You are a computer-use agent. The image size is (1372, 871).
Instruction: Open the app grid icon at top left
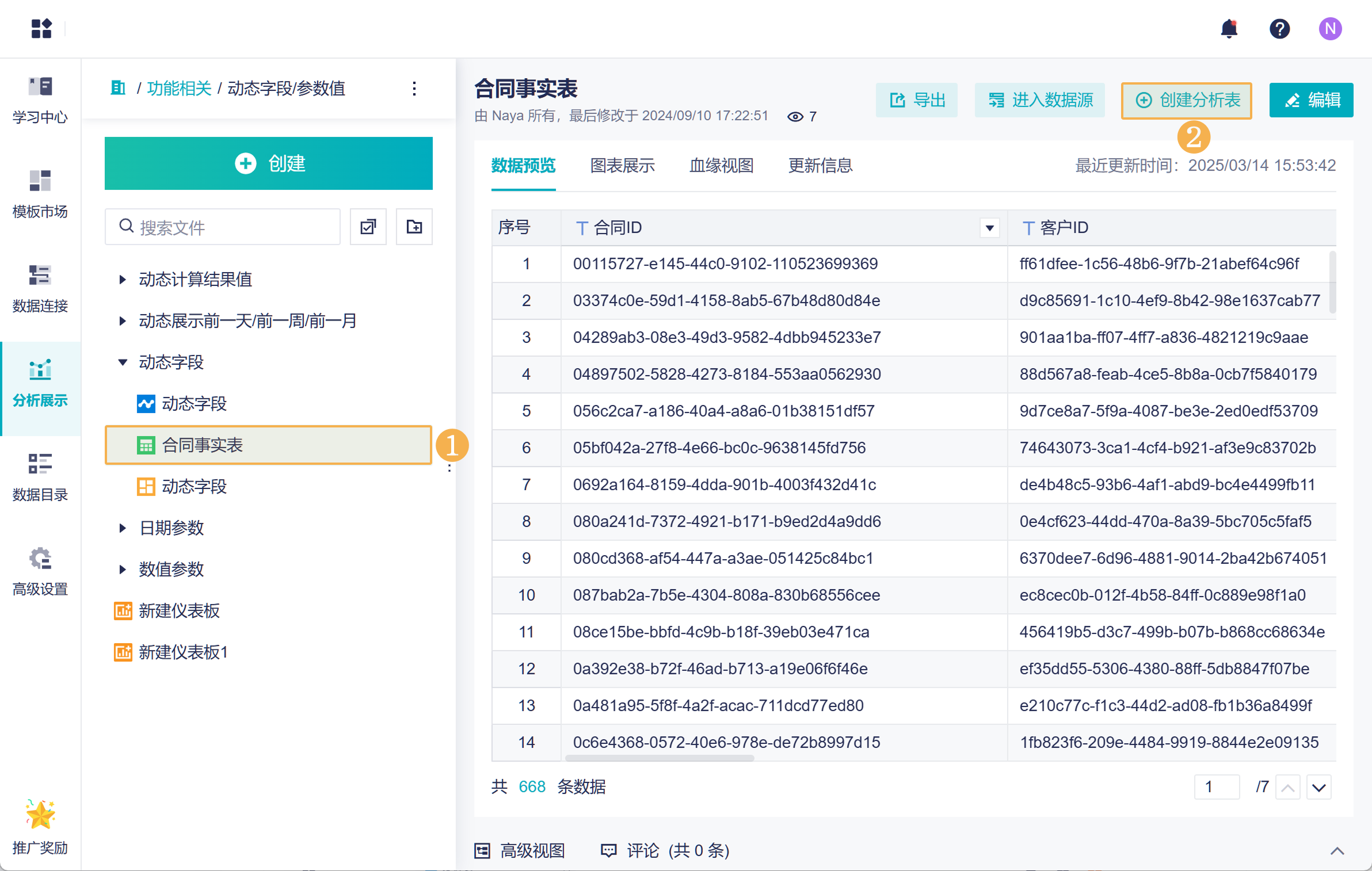click(41, 29)
